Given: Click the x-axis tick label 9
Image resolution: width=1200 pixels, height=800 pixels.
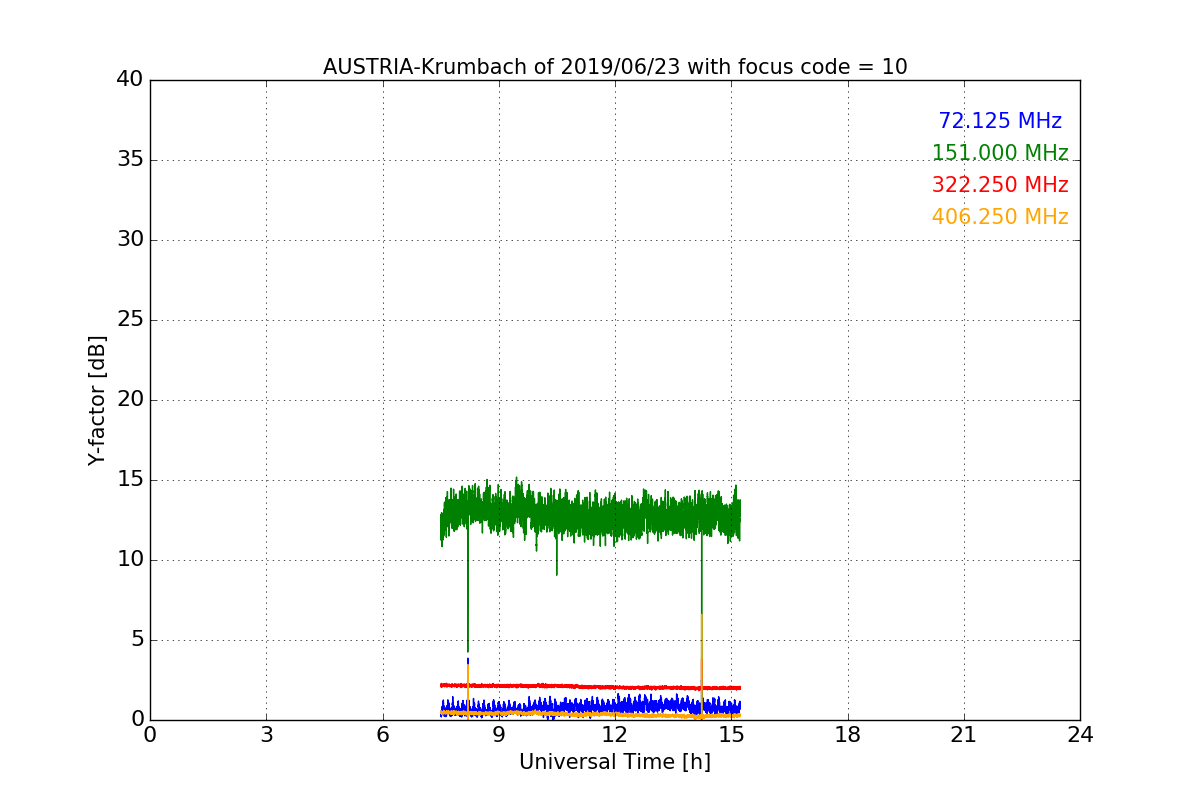Looking at the screenshot, I should pyautogui.click(x=499, y=735).
